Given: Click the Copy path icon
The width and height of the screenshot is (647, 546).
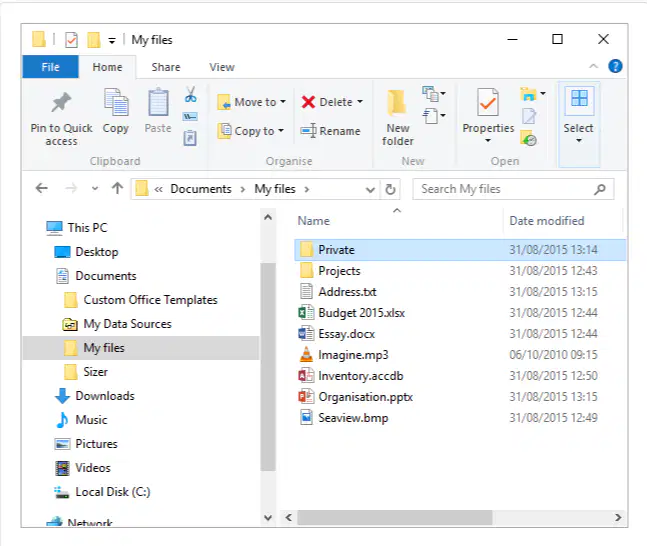Looking at the screenshot, I should point(190,117).
